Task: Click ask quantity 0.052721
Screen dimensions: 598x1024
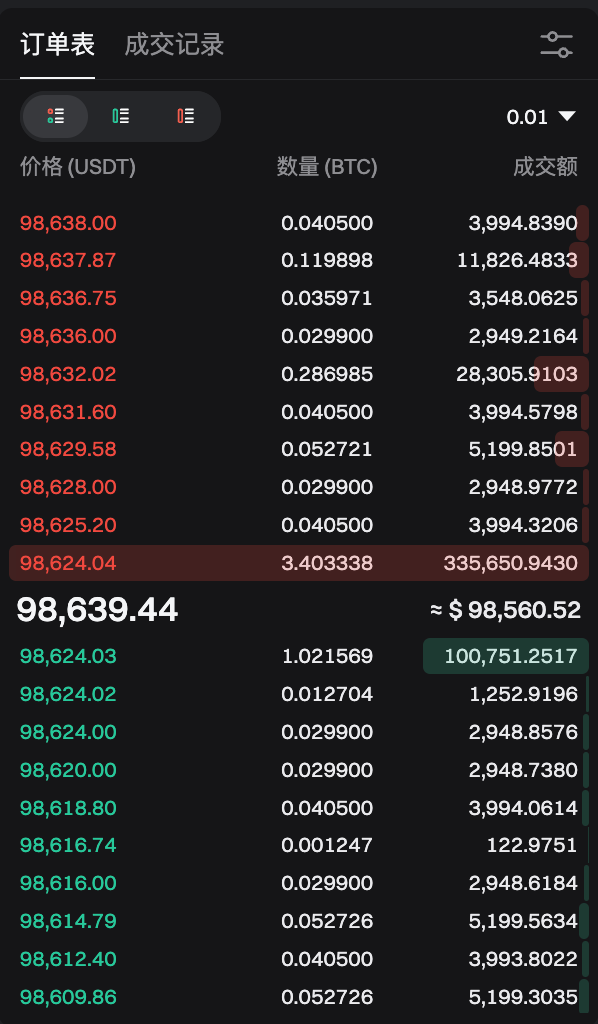Action: pos(327,449)
